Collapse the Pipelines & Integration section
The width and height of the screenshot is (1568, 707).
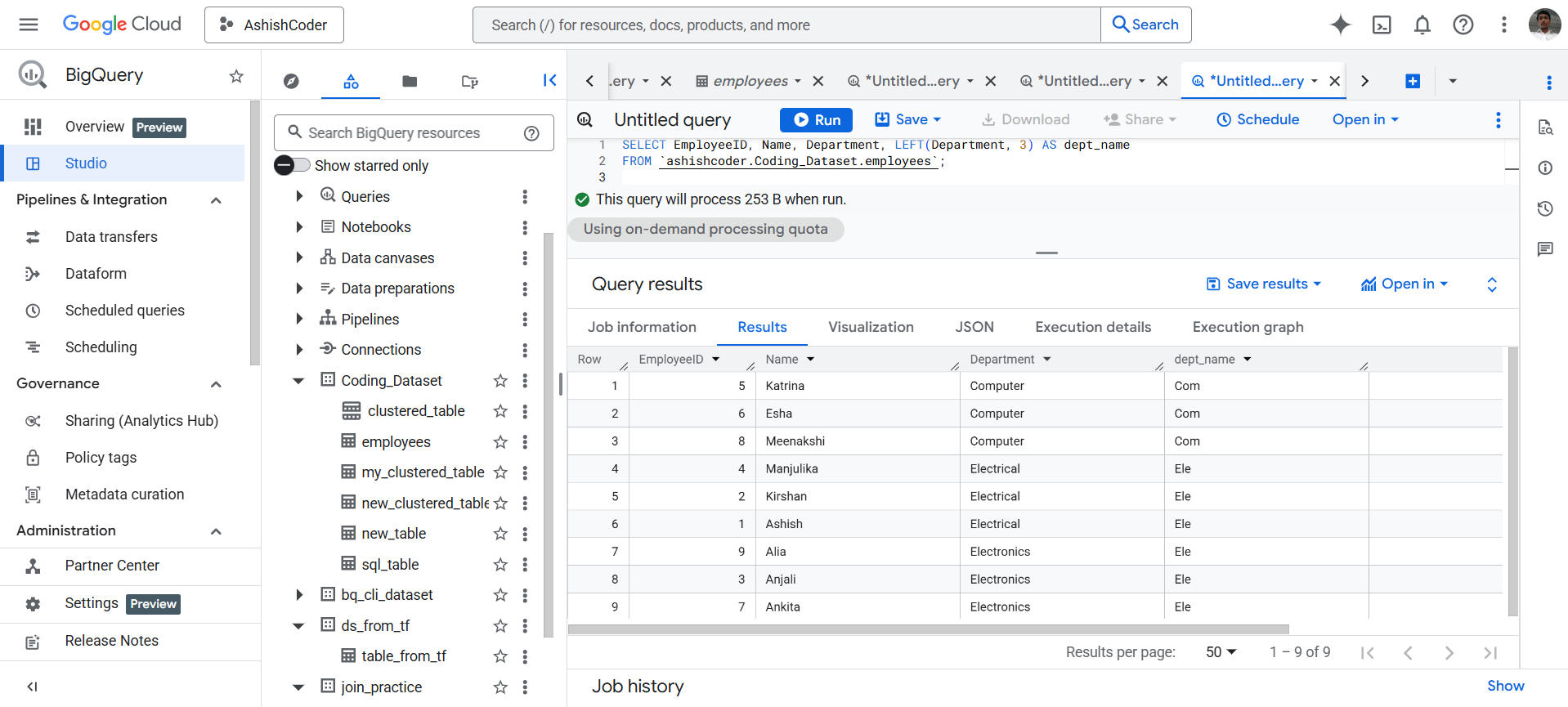pyautogui.click(x=216, y=200)
